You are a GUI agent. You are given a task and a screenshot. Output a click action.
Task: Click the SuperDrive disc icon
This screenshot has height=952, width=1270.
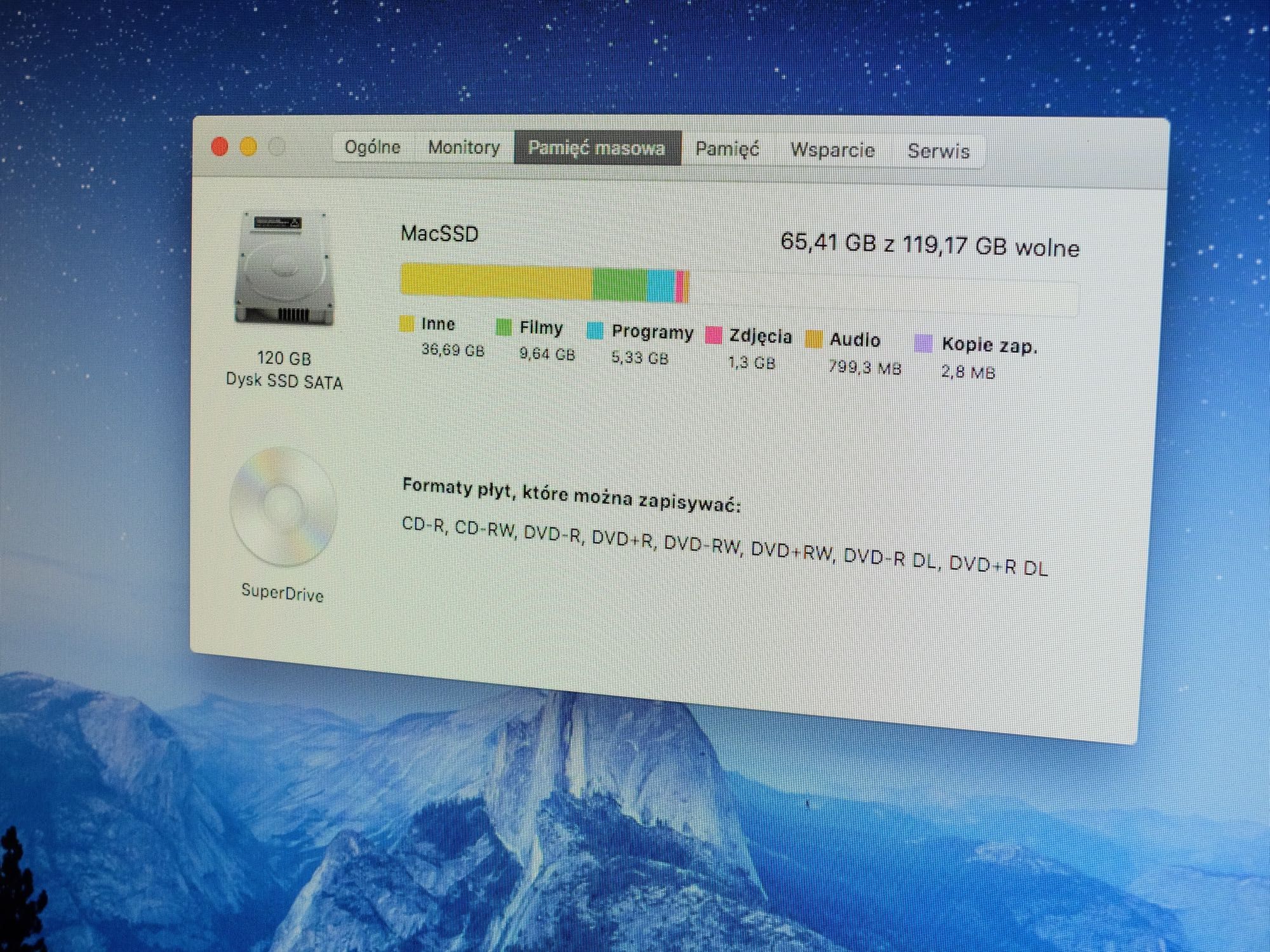pyautogui.click(x=283, y=507)
